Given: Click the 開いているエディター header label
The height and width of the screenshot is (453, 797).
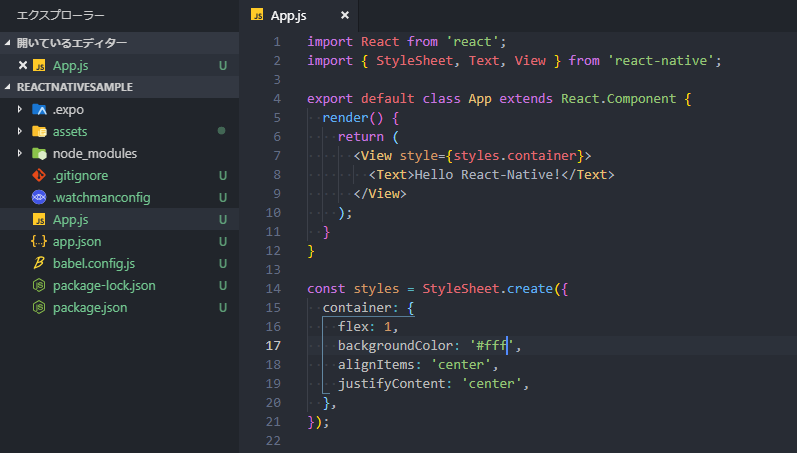Looking at the screenshot, I should click(x=72, y=43).
